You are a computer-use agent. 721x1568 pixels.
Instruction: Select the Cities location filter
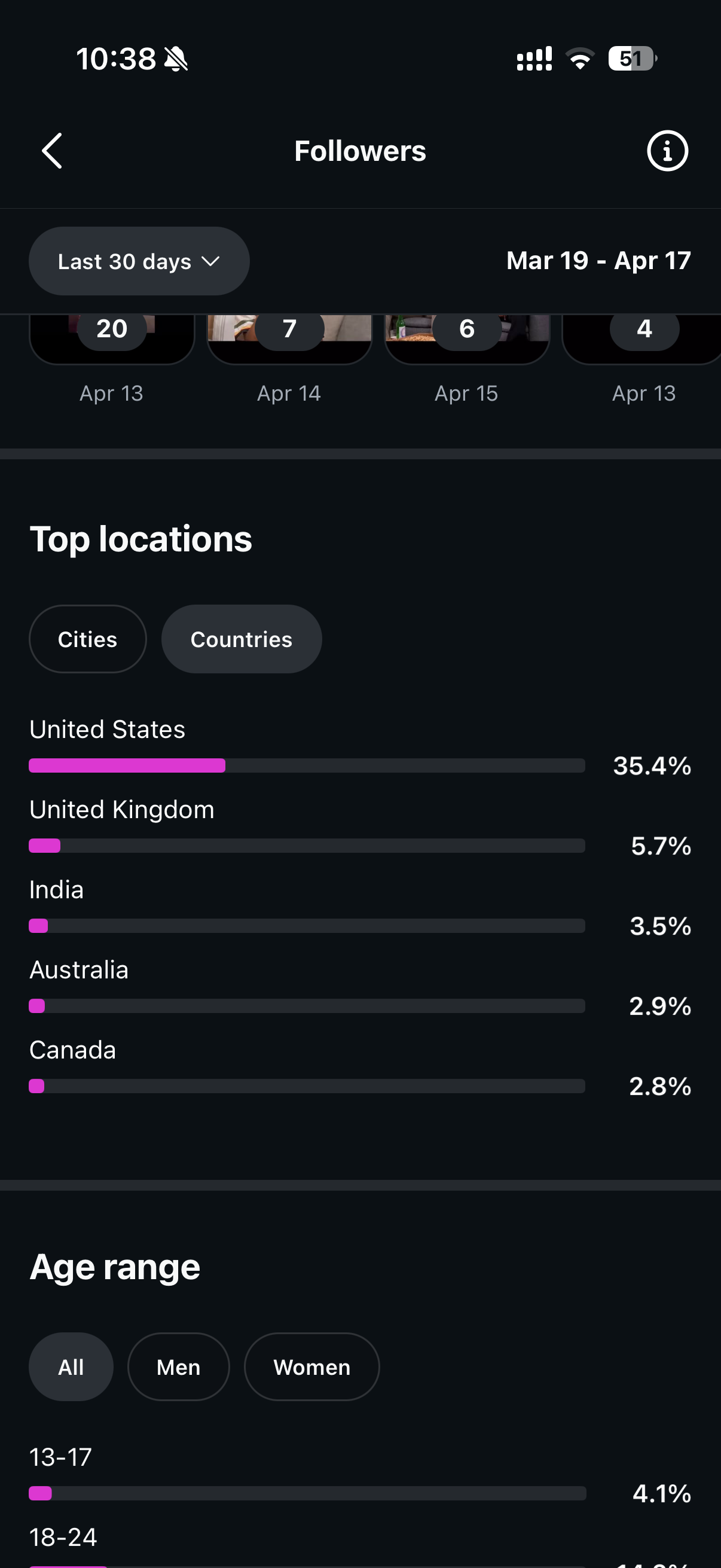pos(88,639)
